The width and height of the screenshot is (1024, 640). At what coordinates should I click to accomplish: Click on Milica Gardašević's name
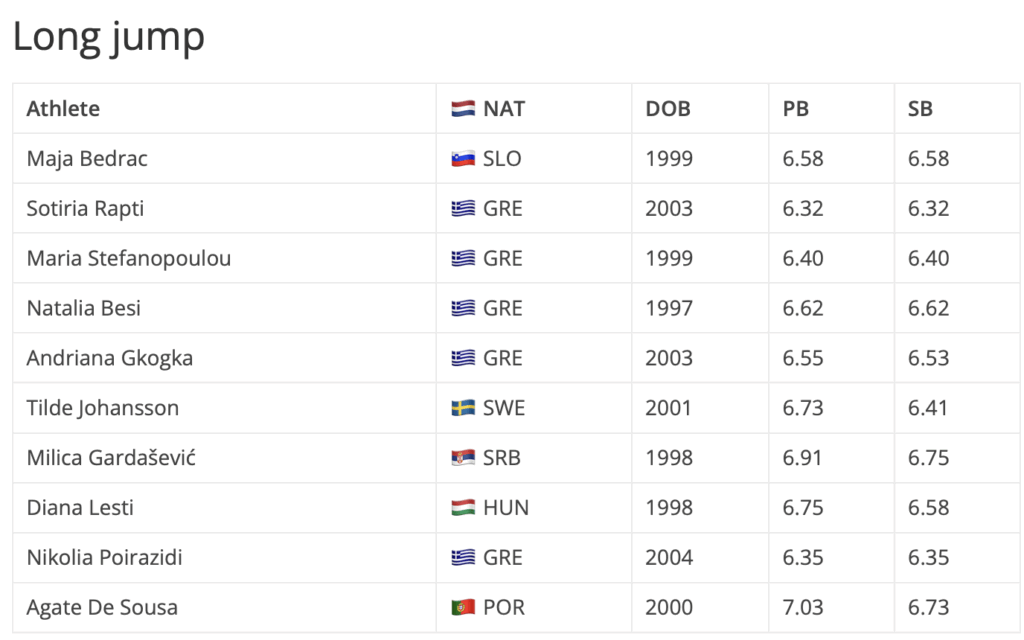click(111, 458)
